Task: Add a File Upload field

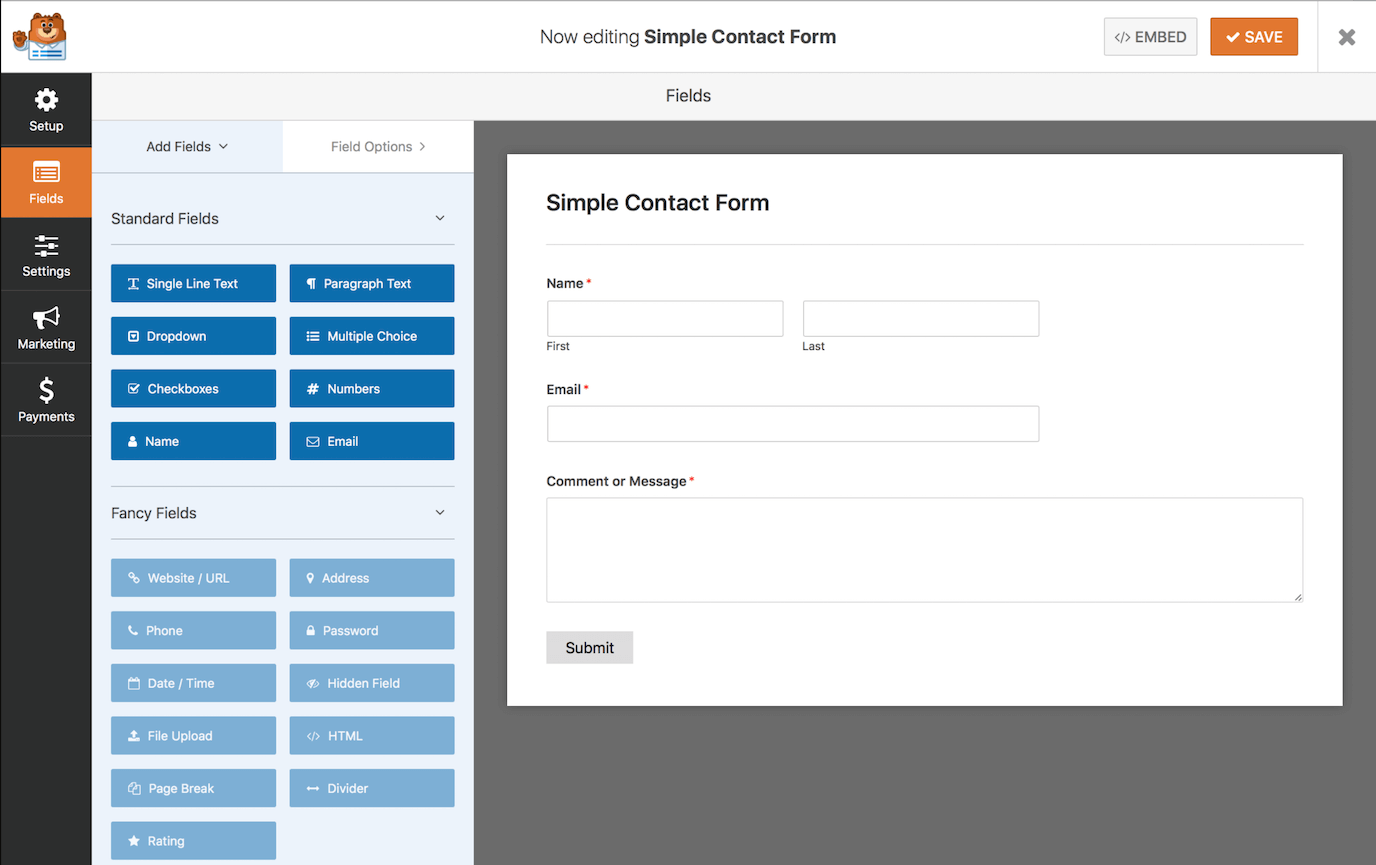Action: click(x=193, y=735)
